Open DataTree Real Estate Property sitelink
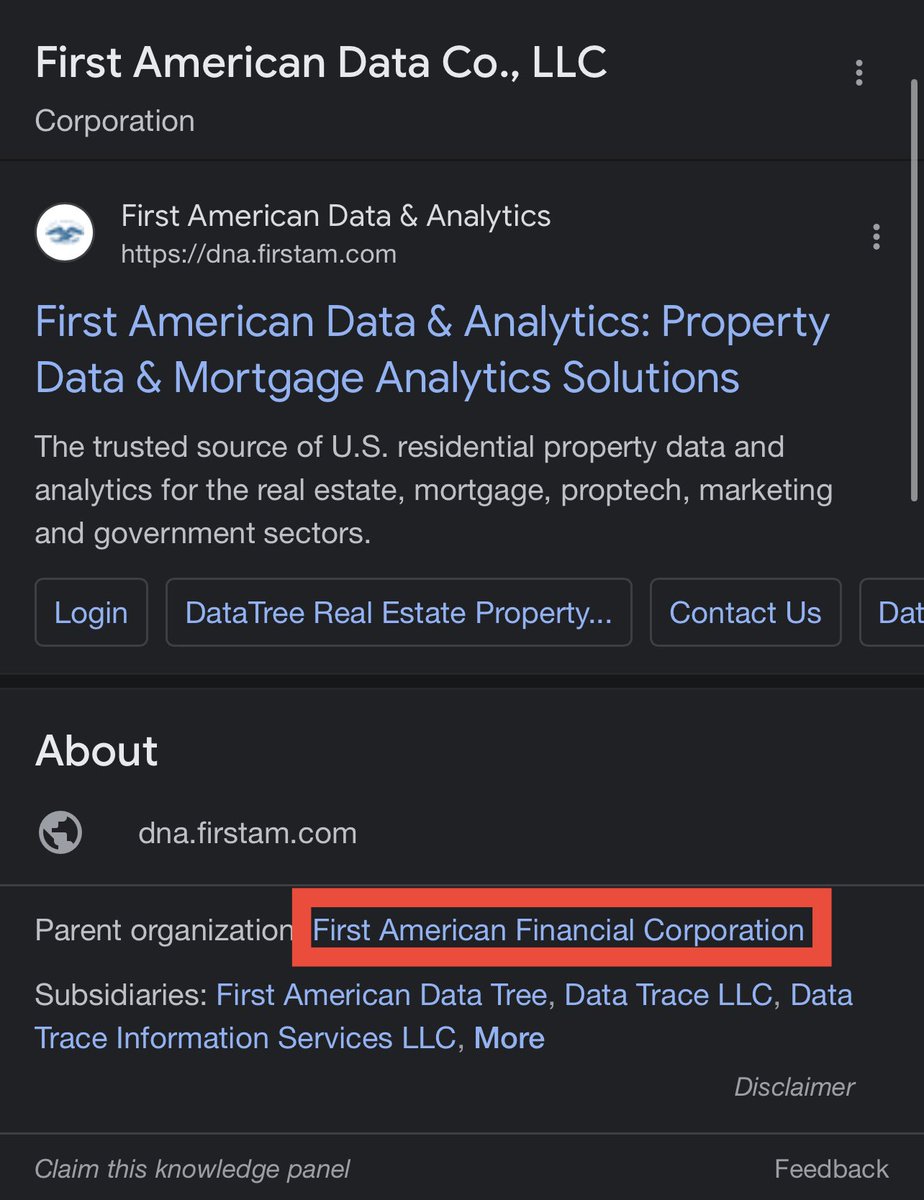The image size is (924, 1200). click(x=398, y=612)
